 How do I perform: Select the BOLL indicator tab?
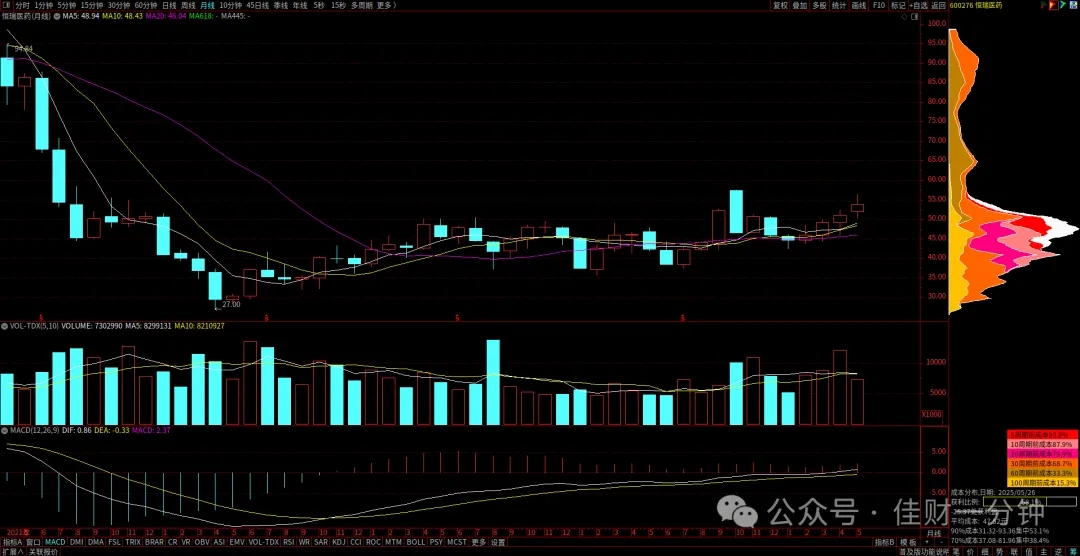(x=415, y=542)
